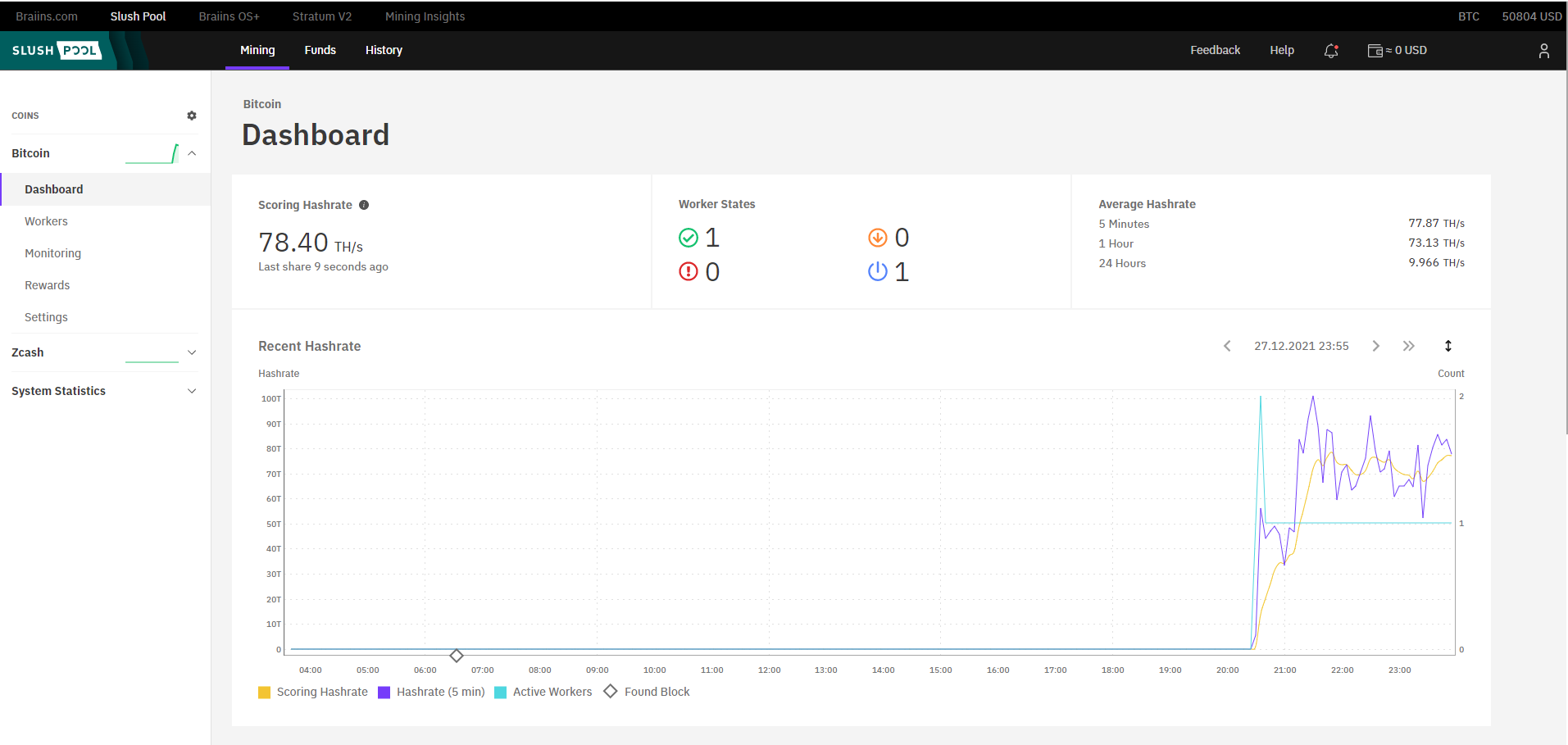Collapse the Bitcoin section chevron
Image resolution: width=1568 pixels, height=745 pixels.
[192, 153]
